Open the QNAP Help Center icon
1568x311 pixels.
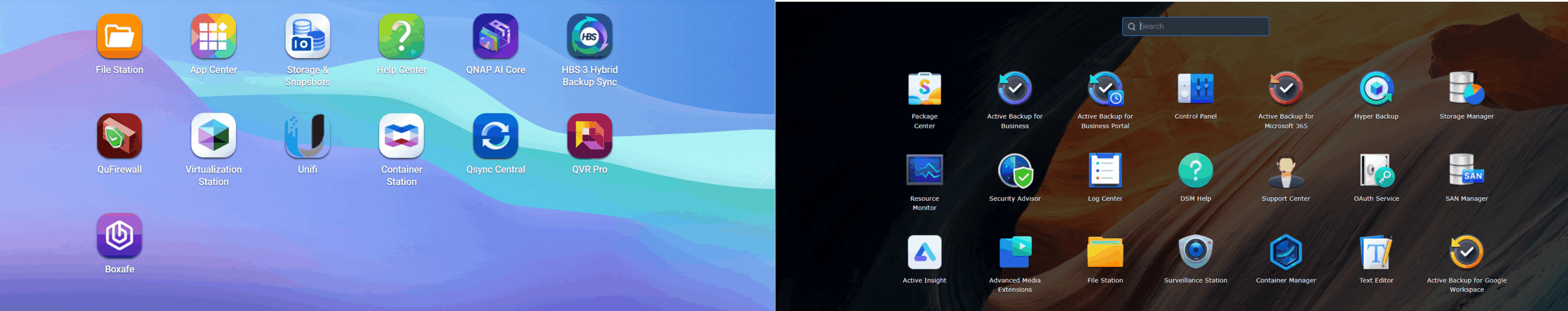click(x=402, y=36)
